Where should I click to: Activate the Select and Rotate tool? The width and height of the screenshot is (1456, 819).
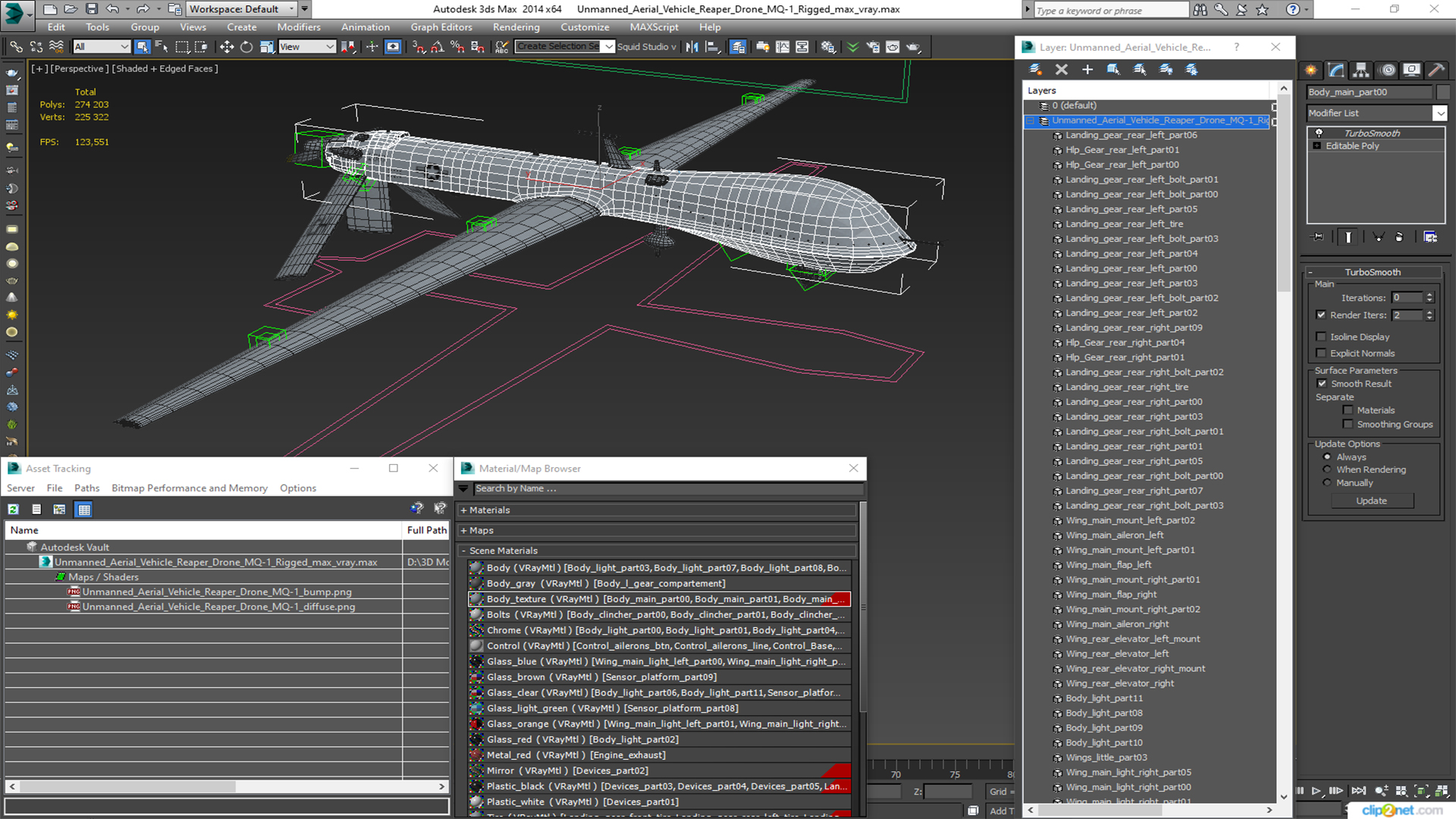tap(246, 47)
